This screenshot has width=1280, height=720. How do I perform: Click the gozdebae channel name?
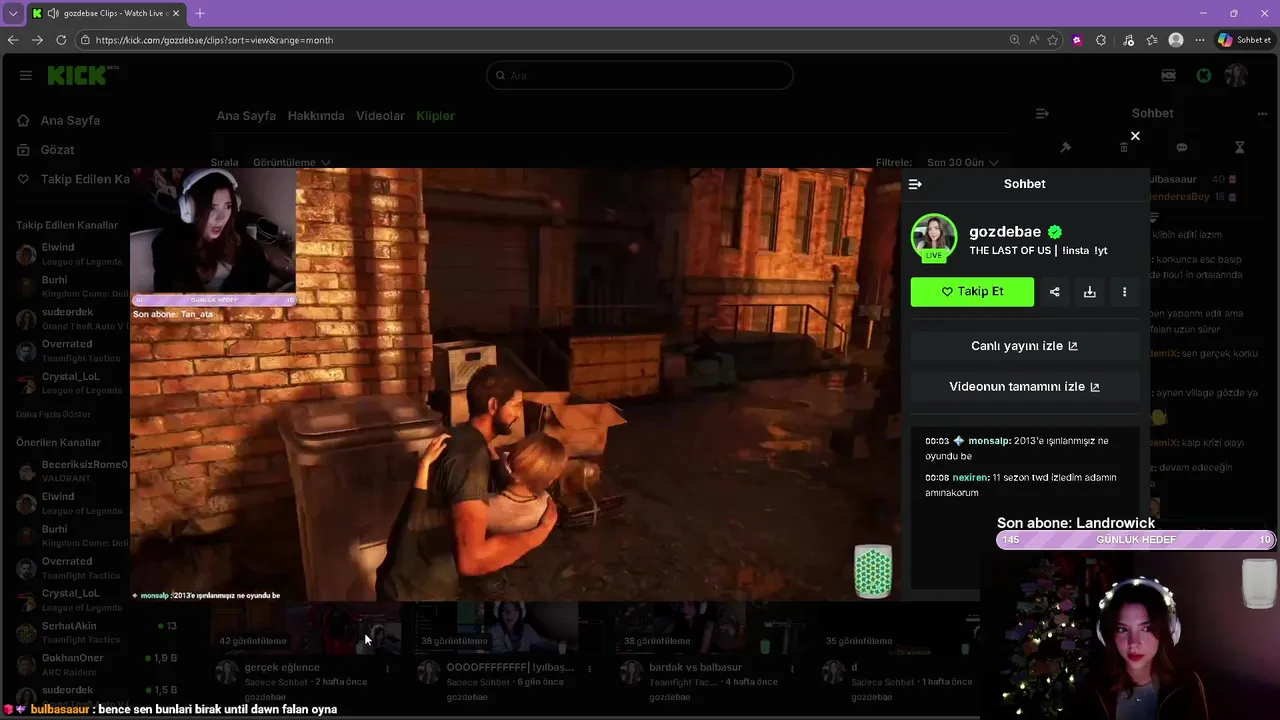(x=1005, y=232)
